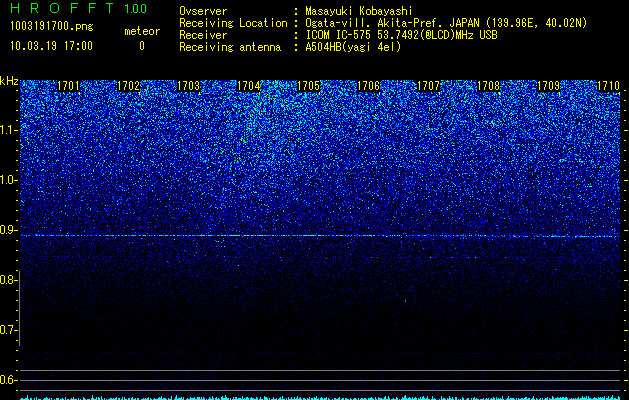Click the 1703 time marker
The width and height of the screenshot is (629, 400).
point(189,86)
